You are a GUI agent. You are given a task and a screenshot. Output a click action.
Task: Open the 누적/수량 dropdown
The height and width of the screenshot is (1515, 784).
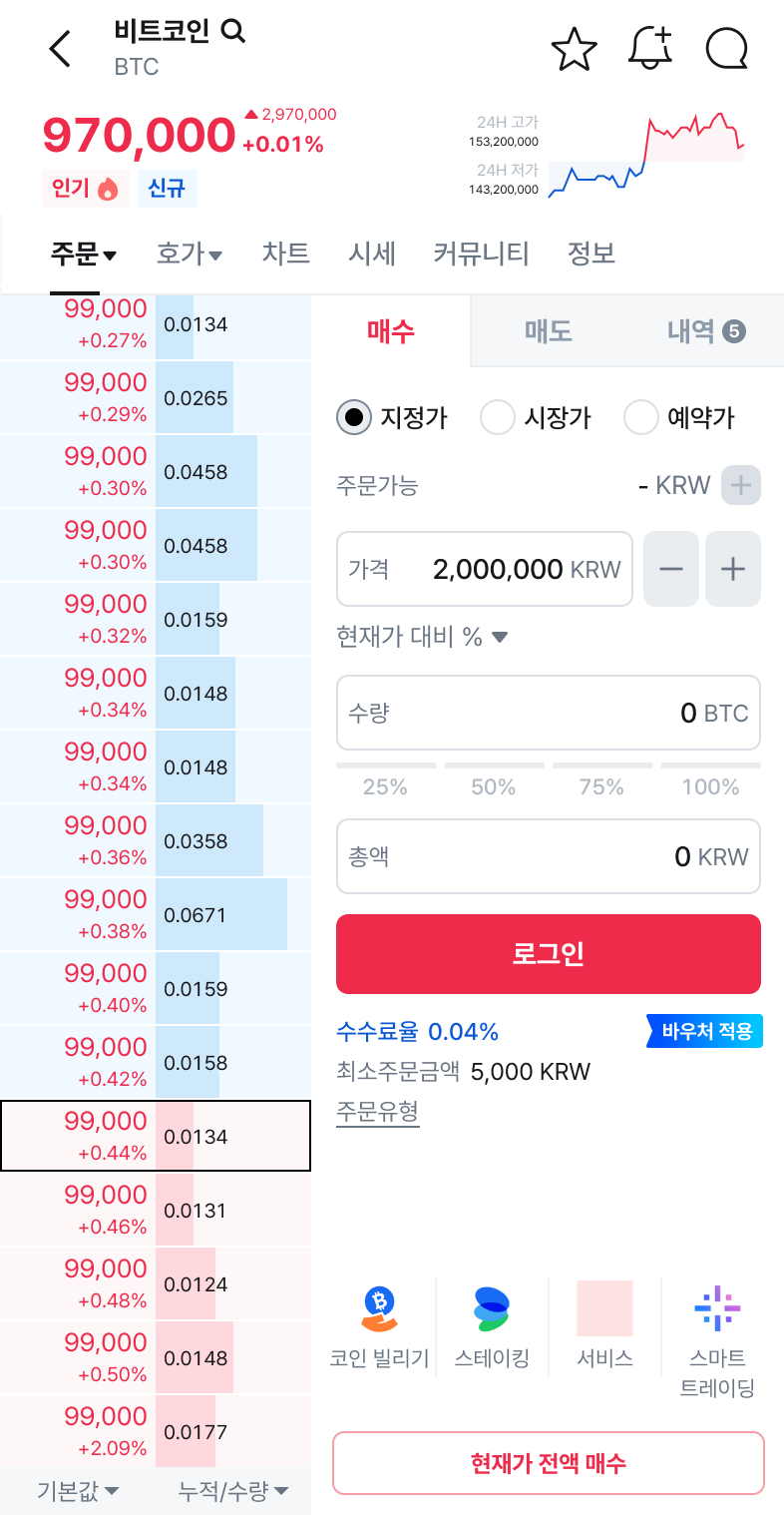click(x=233, y=1491)
